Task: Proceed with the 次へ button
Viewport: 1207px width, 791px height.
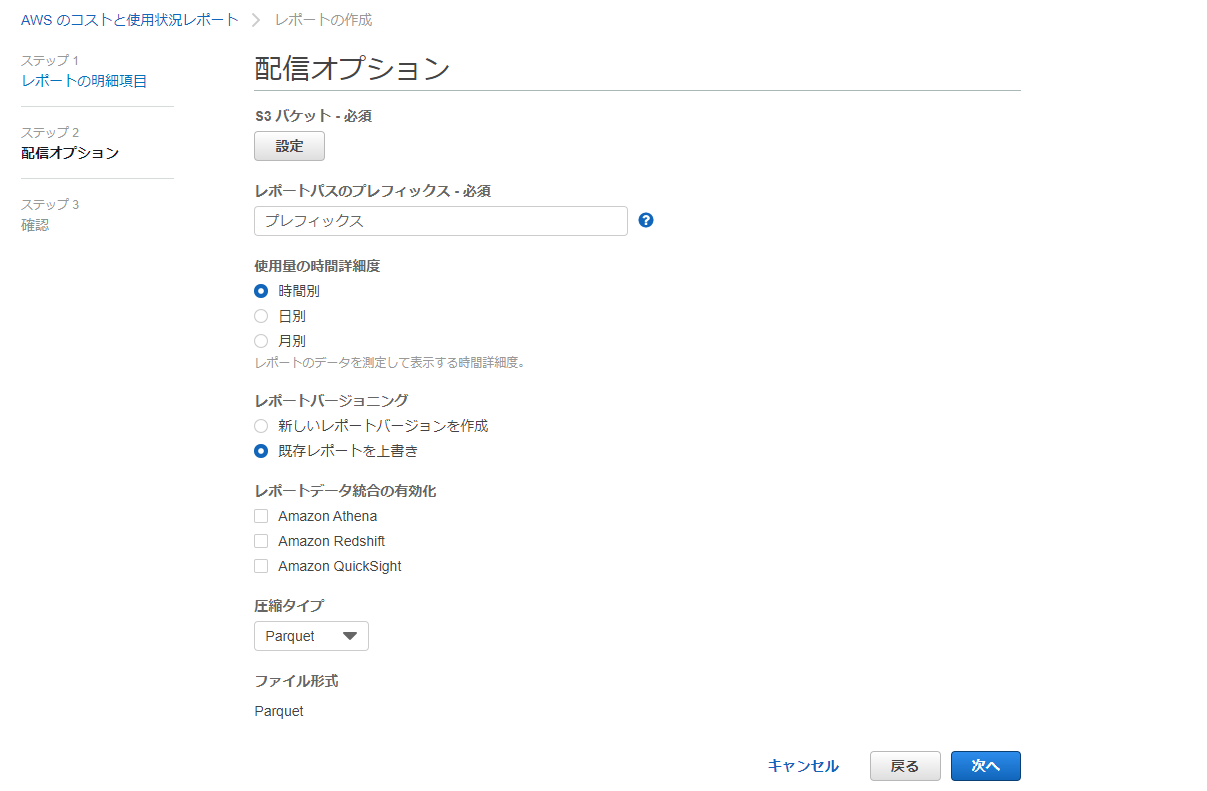Action: pyautogui.click(x=985, y=766)
